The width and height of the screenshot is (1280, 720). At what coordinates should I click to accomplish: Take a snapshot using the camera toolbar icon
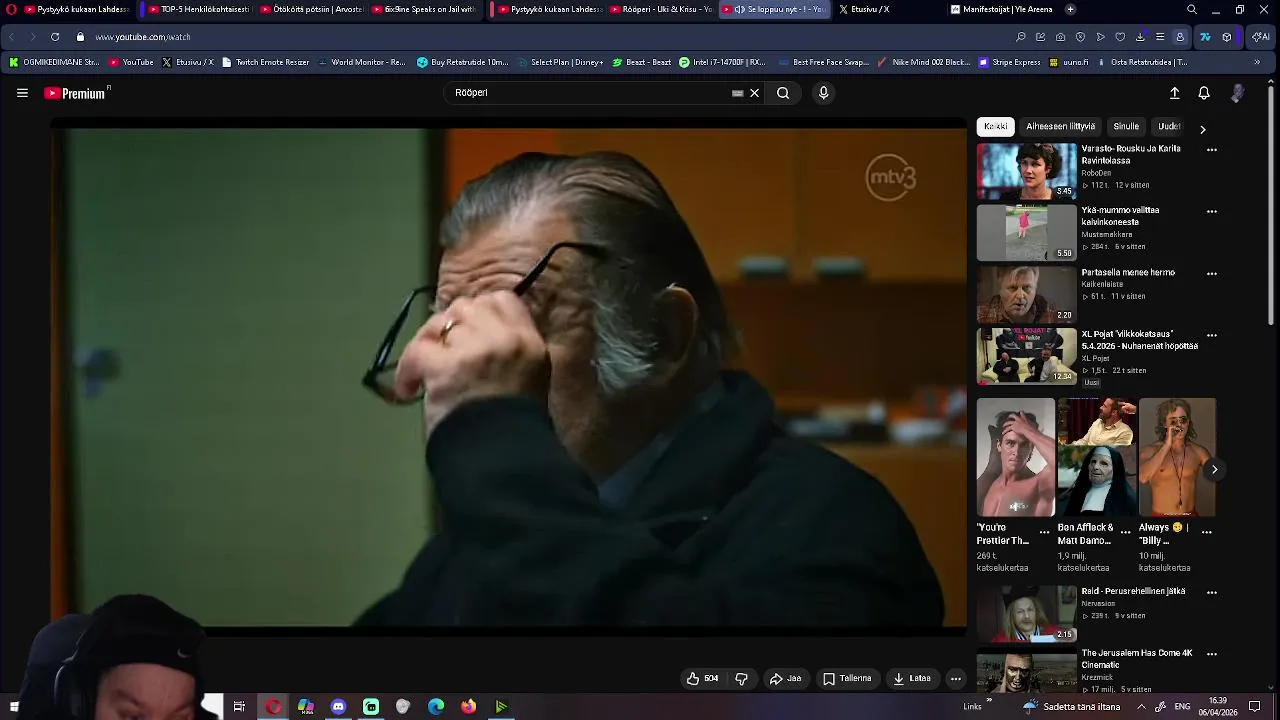pos(1060,37)
